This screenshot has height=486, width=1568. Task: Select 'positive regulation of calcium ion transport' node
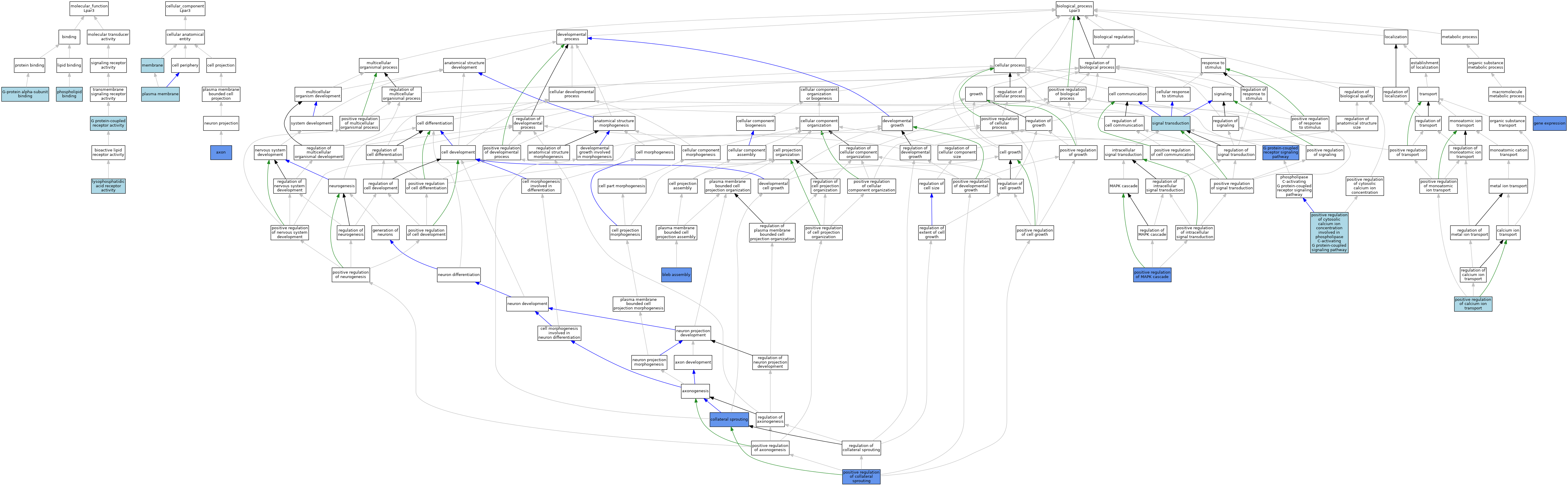tap(1473, 304)
